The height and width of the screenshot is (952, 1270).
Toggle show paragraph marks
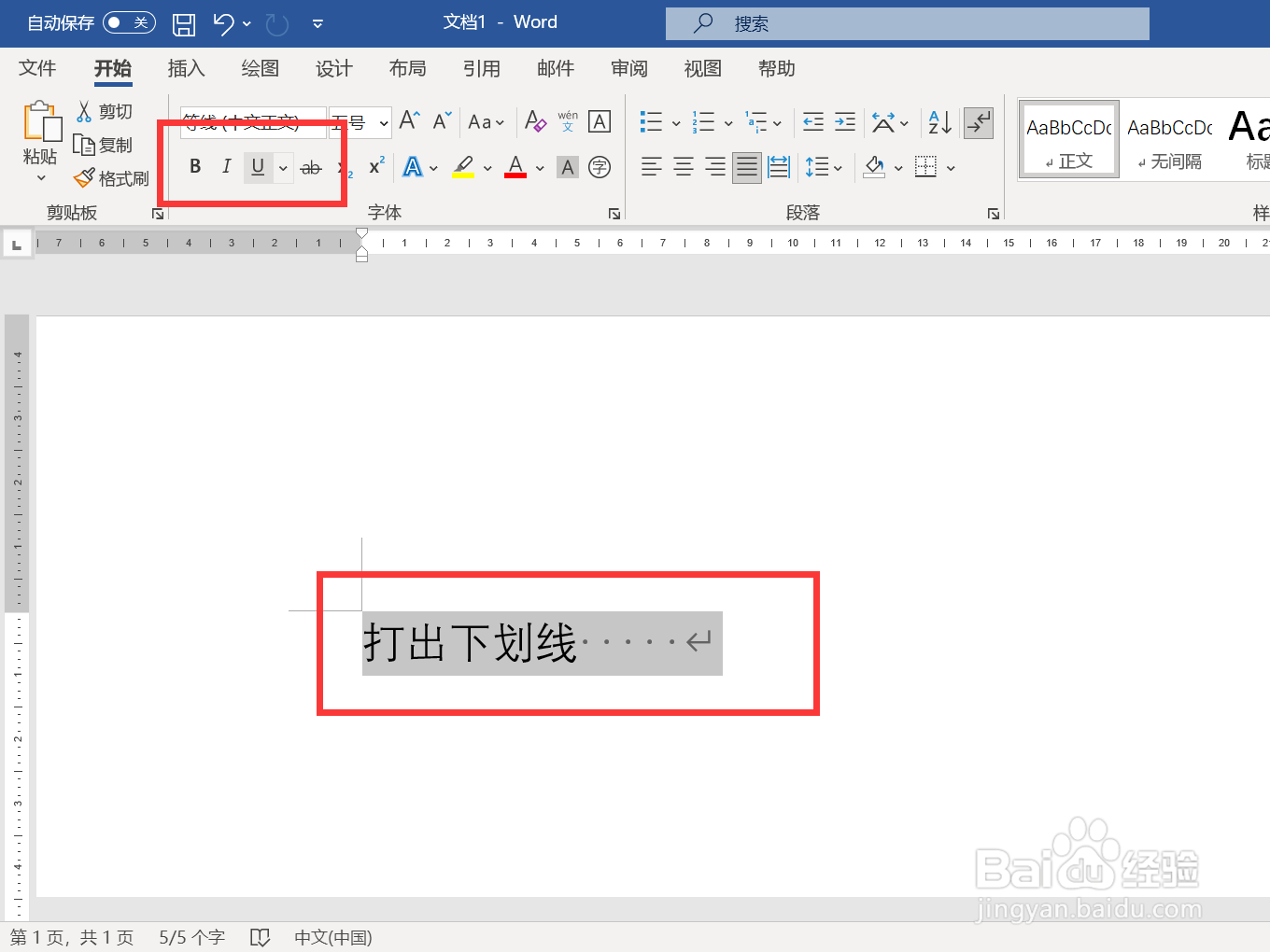[979, 122]
